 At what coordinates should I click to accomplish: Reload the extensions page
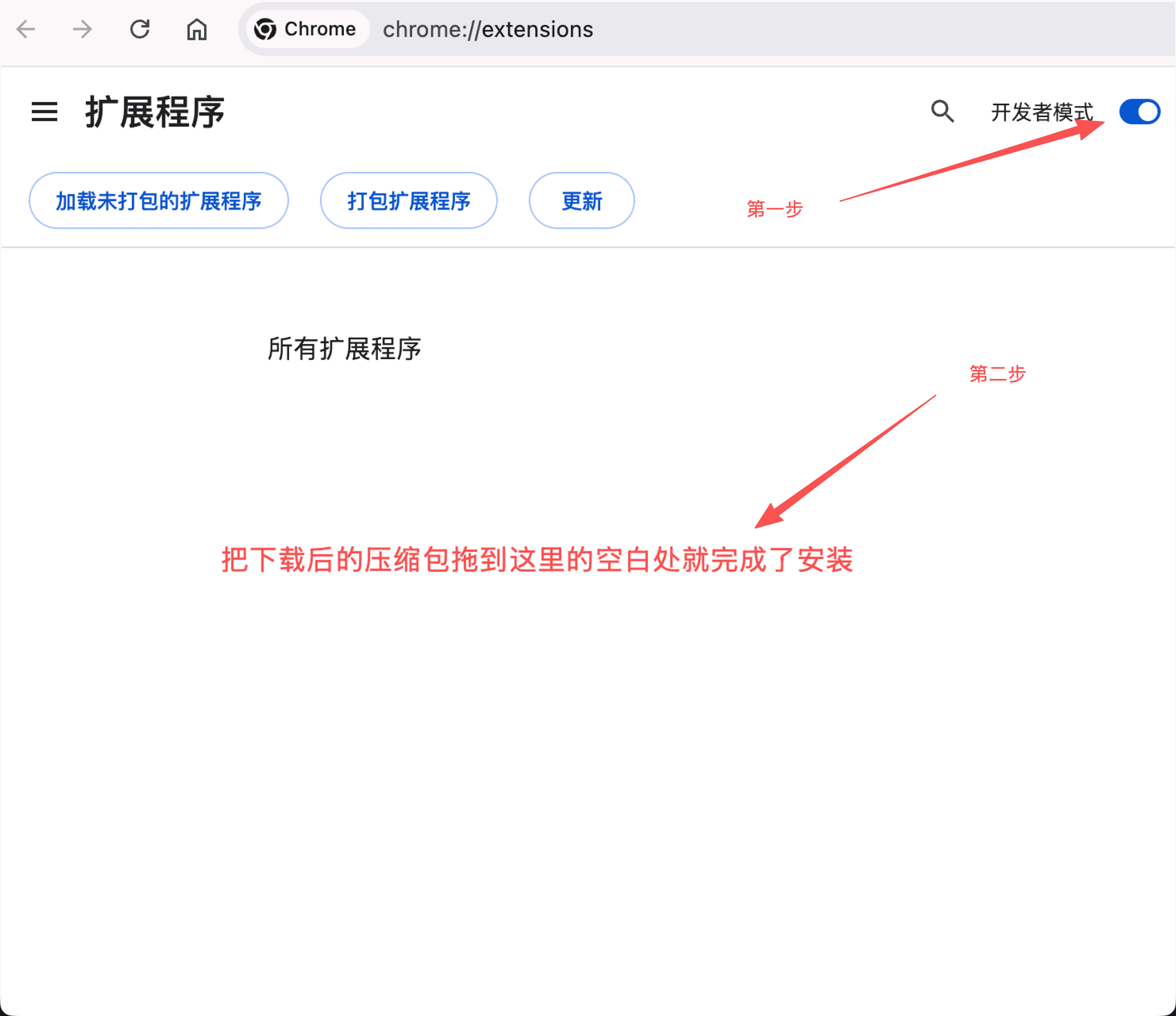tap(140, 29)
